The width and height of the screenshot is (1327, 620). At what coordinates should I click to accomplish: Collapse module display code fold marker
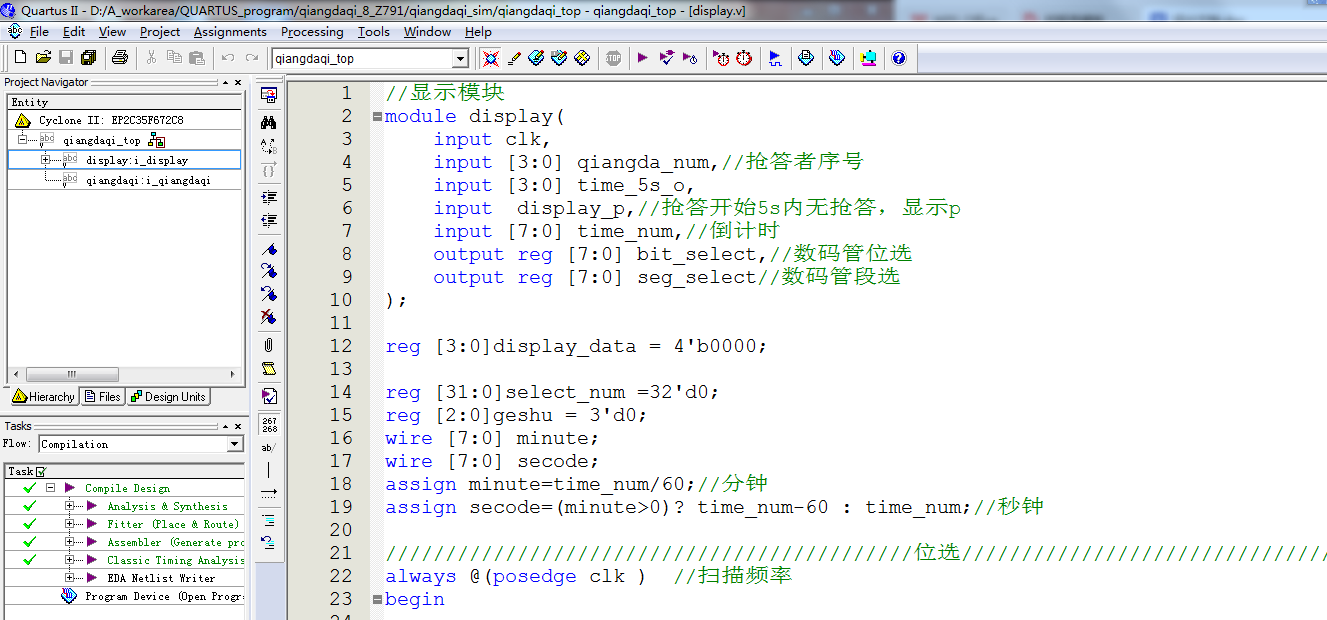click(x=377, y=117)
